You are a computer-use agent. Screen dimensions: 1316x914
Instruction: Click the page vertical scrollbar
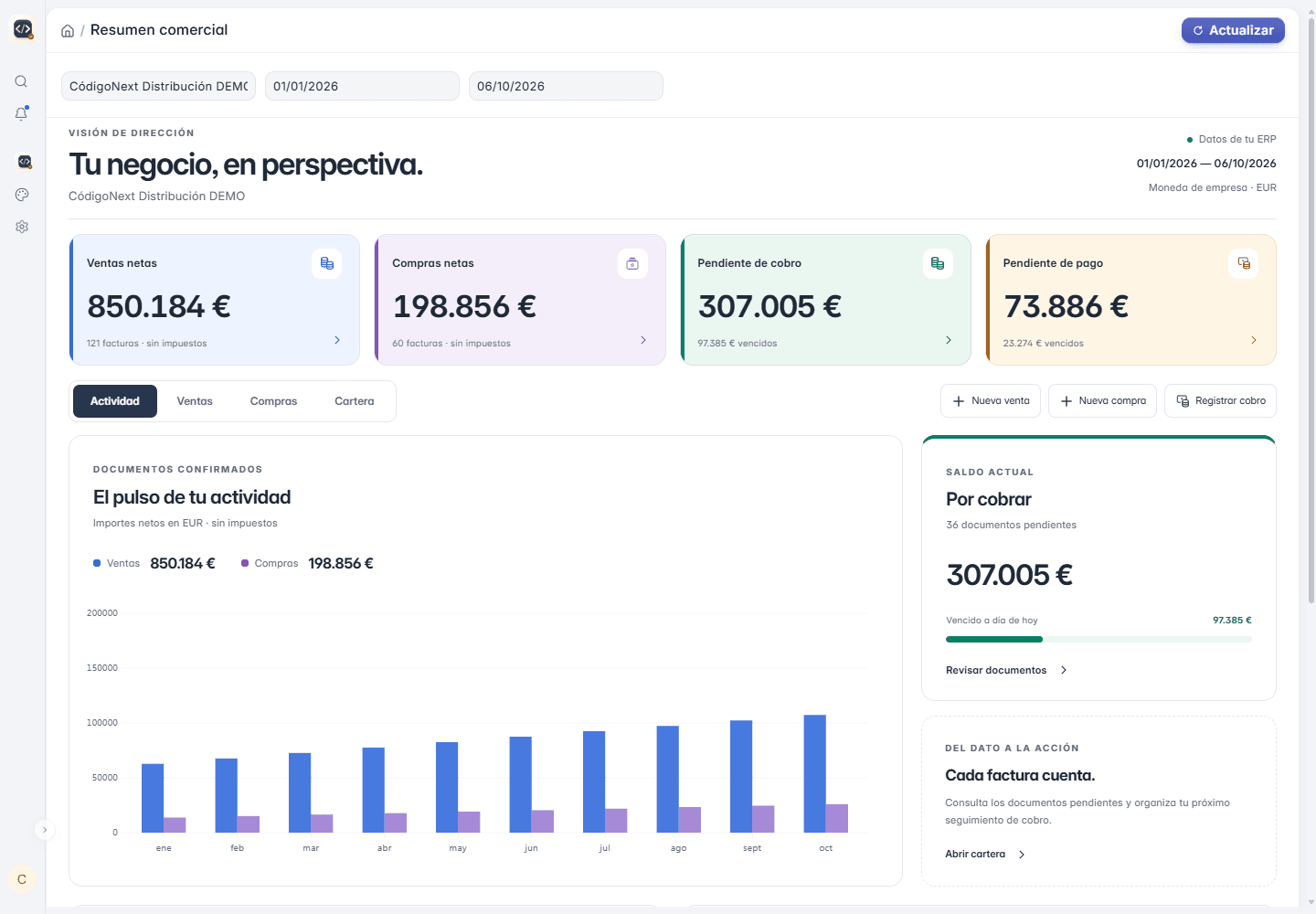click(1311, 311)
